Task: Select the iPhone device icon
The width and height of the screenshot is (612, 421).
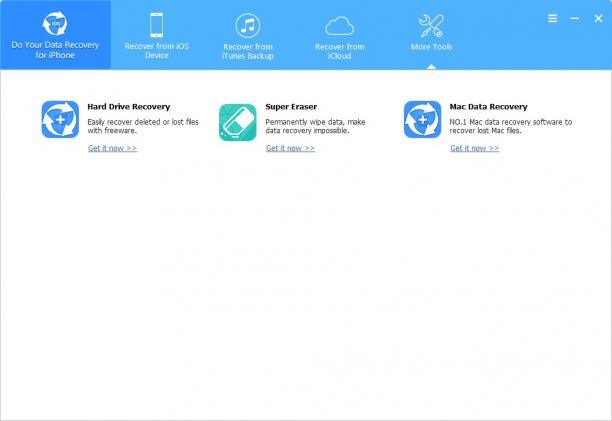Action: [x=157, y=25]
